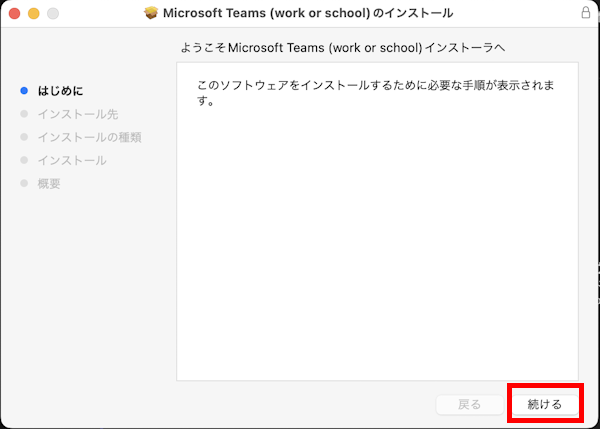The image size is (600, 429).
Task: Click the package box icon beside the title
Action: pyautogui.click(x=152, y=13)
